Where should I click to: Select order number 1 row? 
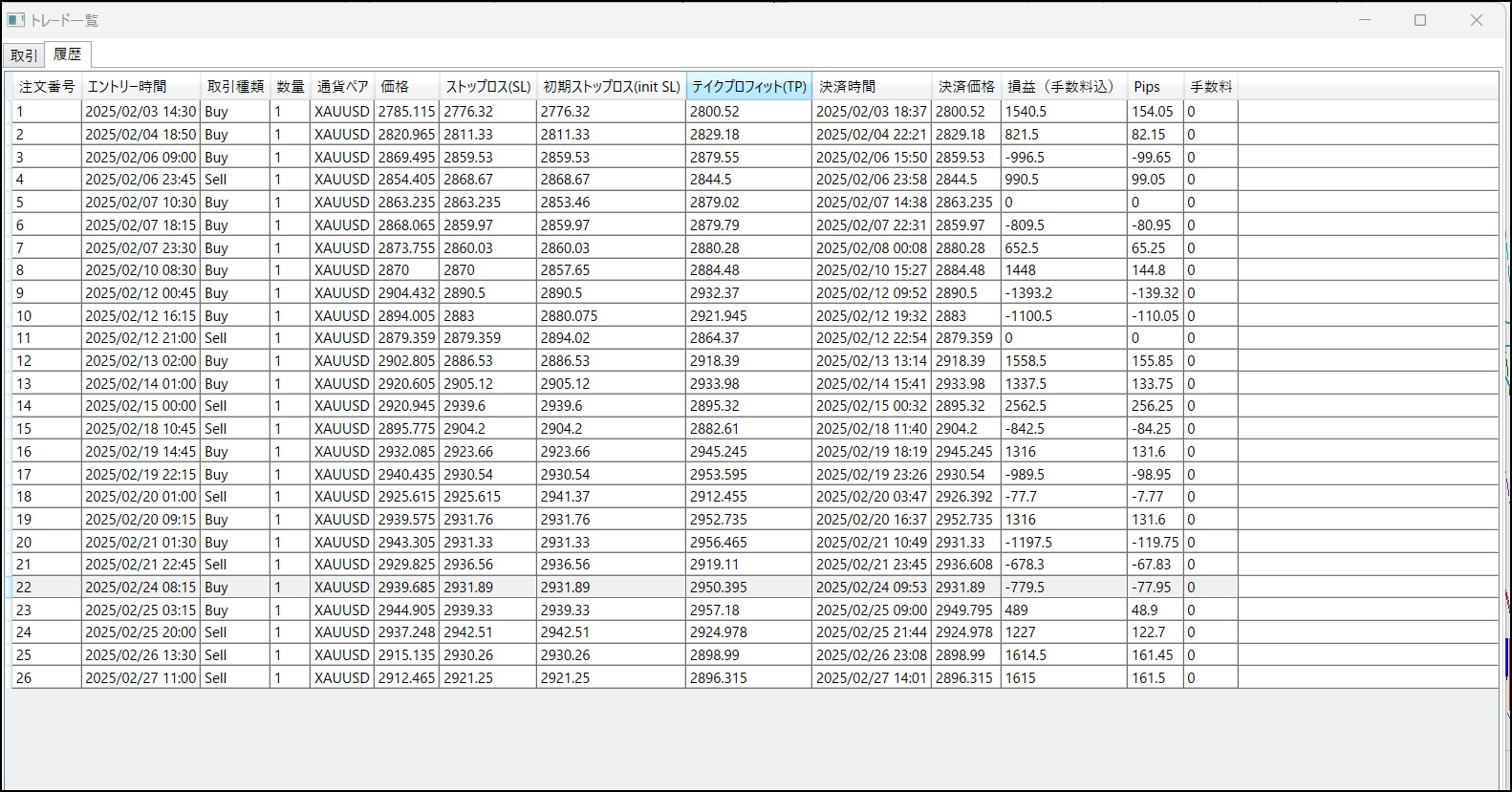point(46,112)
